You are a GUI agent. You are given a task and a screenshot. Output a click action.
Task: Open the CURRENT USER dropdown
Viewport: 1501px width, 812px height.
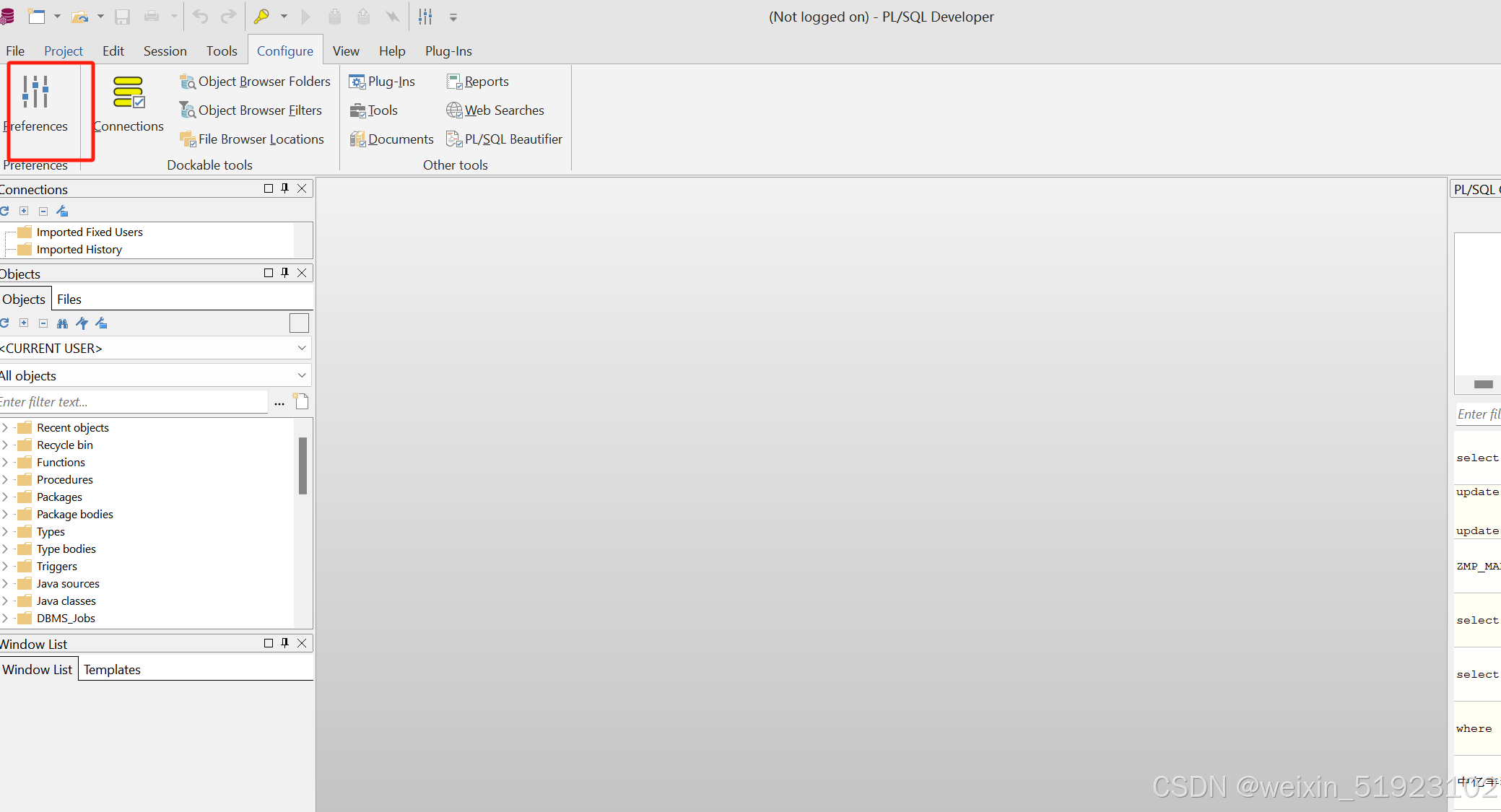(x=302, y=348)
